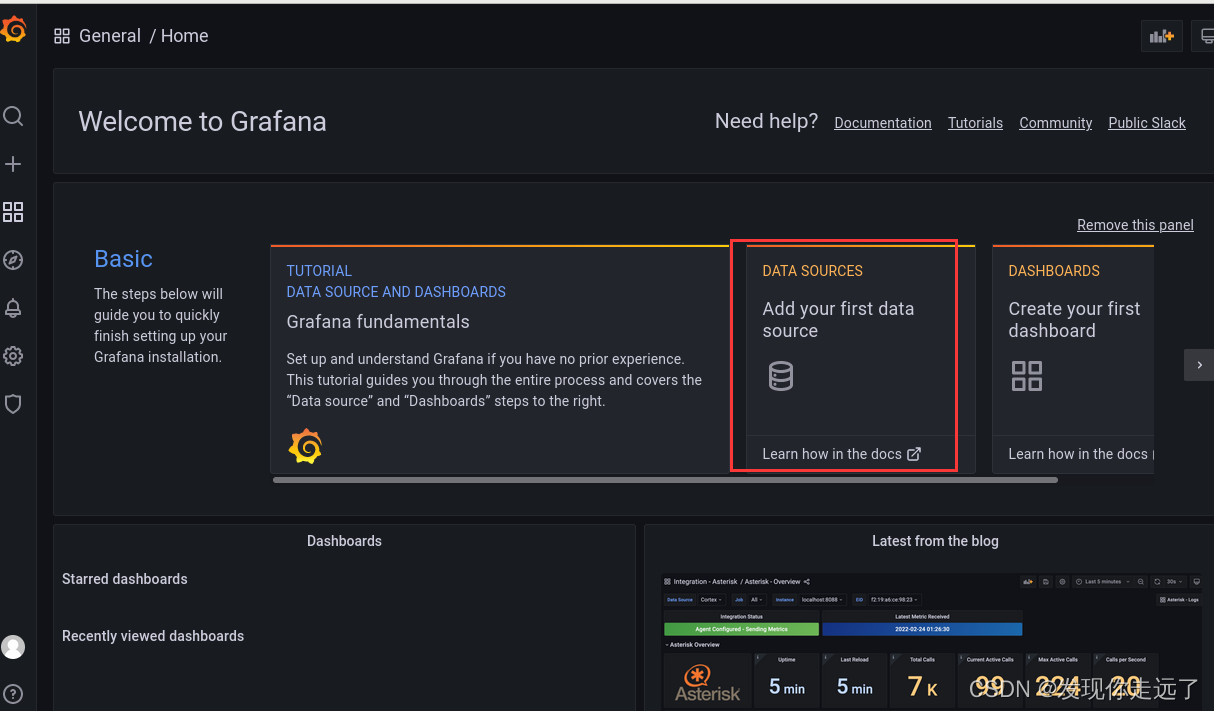Select Home in the breadcrumb
The width and height of the screenshot is (1214, 711).
pyautogui.click(x=185, y=36)
